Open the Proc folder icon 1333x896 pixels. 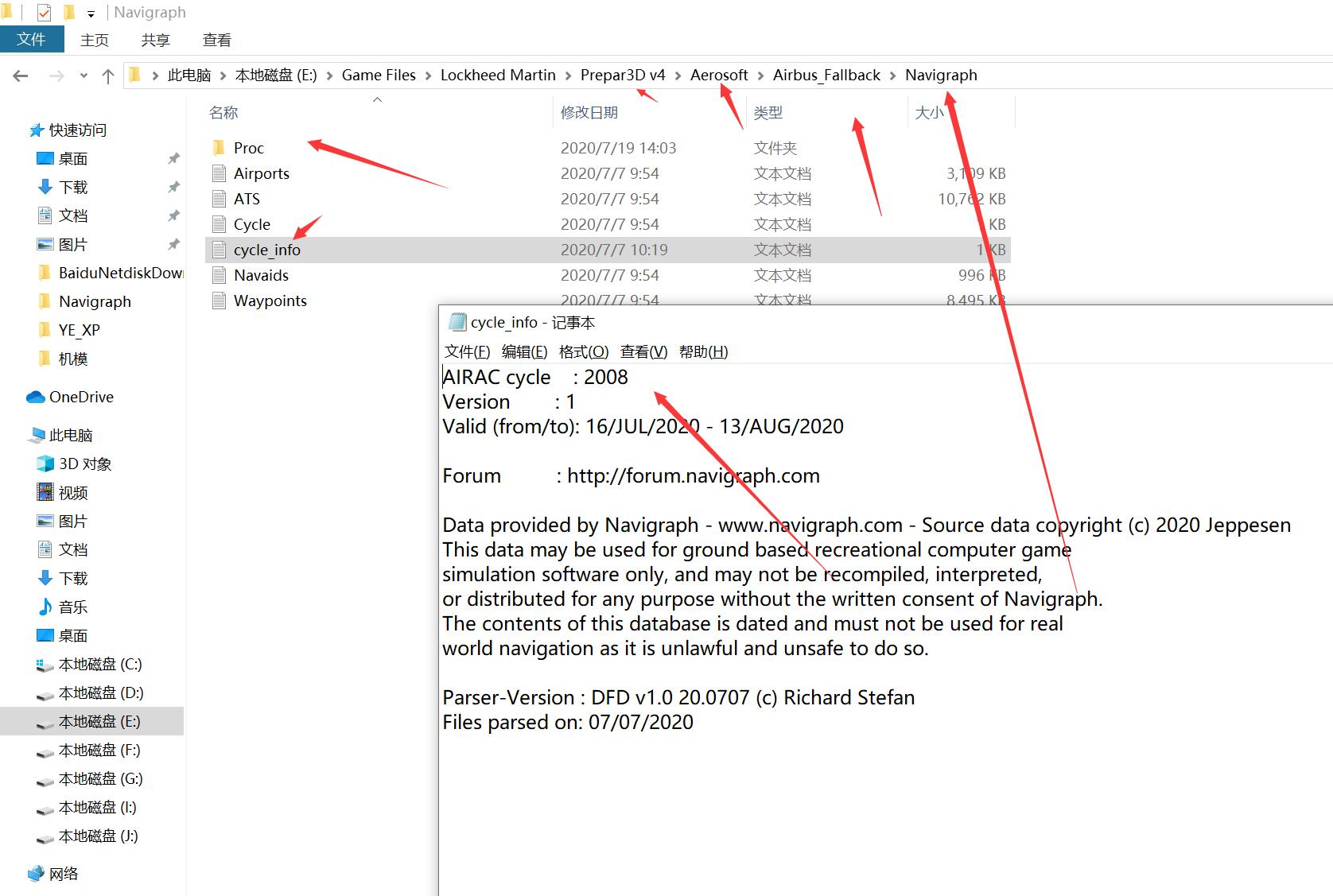pyautogui.click(x=220, y=148)
